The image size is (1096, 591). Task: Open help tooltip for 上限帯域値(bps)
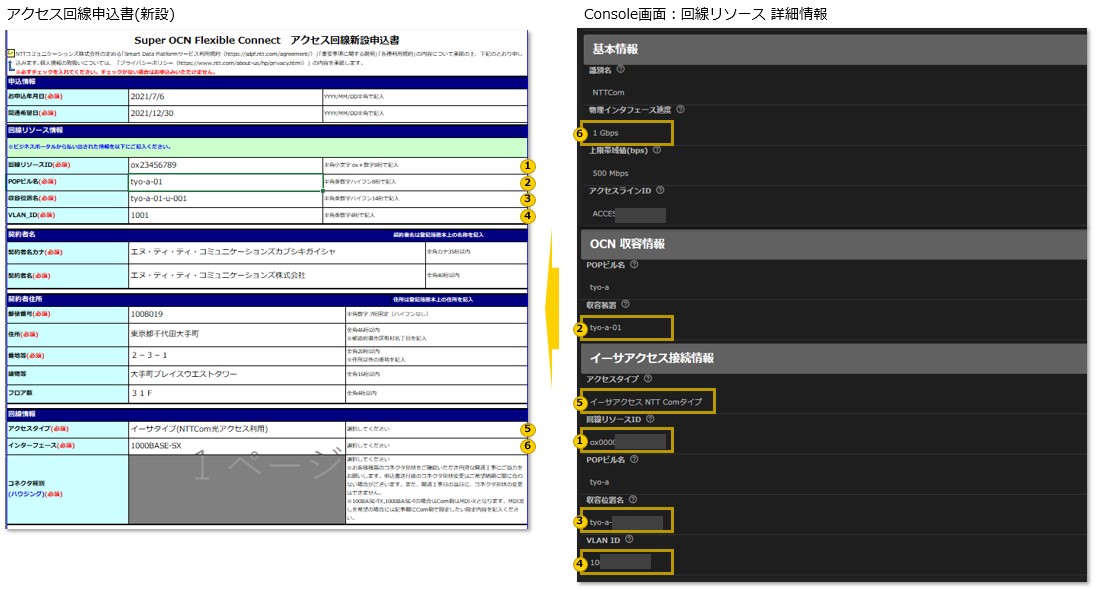tap(657, 150)
